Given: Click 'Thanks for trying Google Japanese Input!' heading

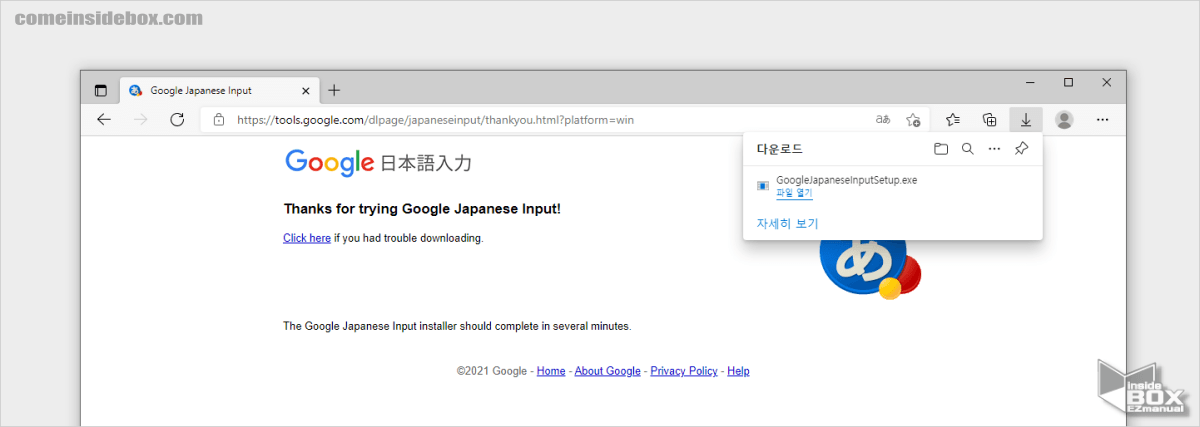Looking at the screenshot, I should (422, 209).
